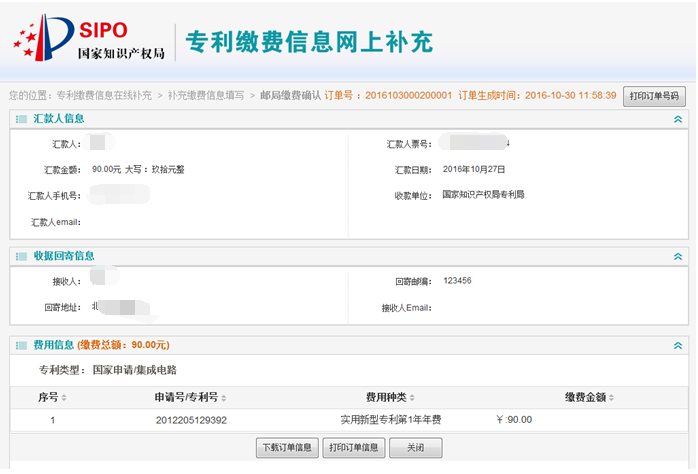The height and width of the screenshot is (474, 698).
Task: Click the list icon beside 汇款人信息
Action: [21, 119]
